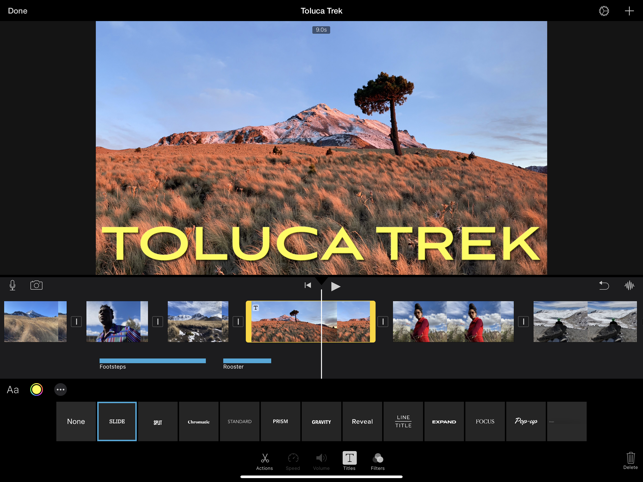Viewport: 643px width, 482px height.
Task: Open transition before the selected tree clip
Action: [x=238, y=322]
